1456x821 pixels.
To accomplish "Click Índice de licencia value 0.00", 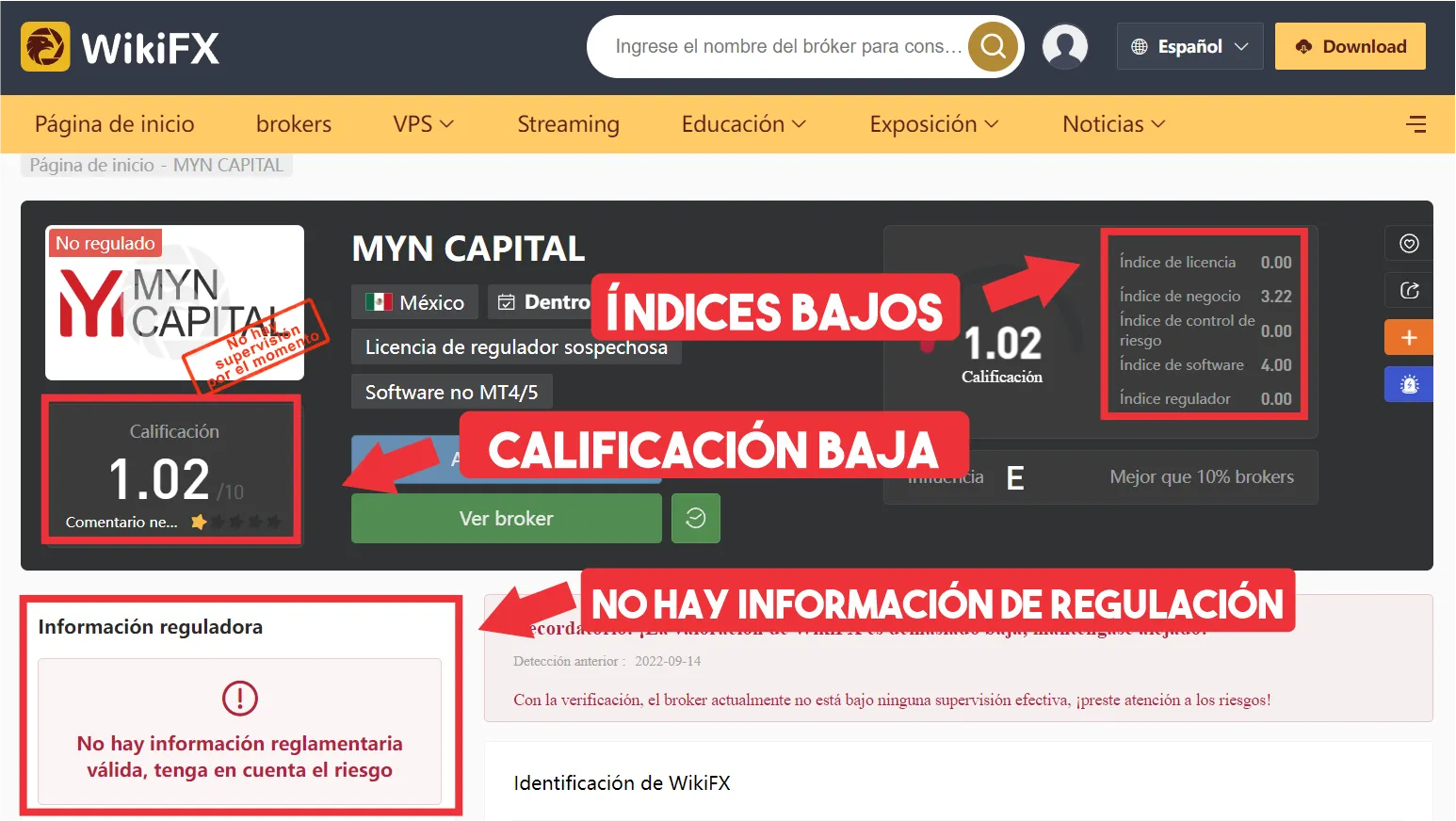I will (x=1276, y=263).
